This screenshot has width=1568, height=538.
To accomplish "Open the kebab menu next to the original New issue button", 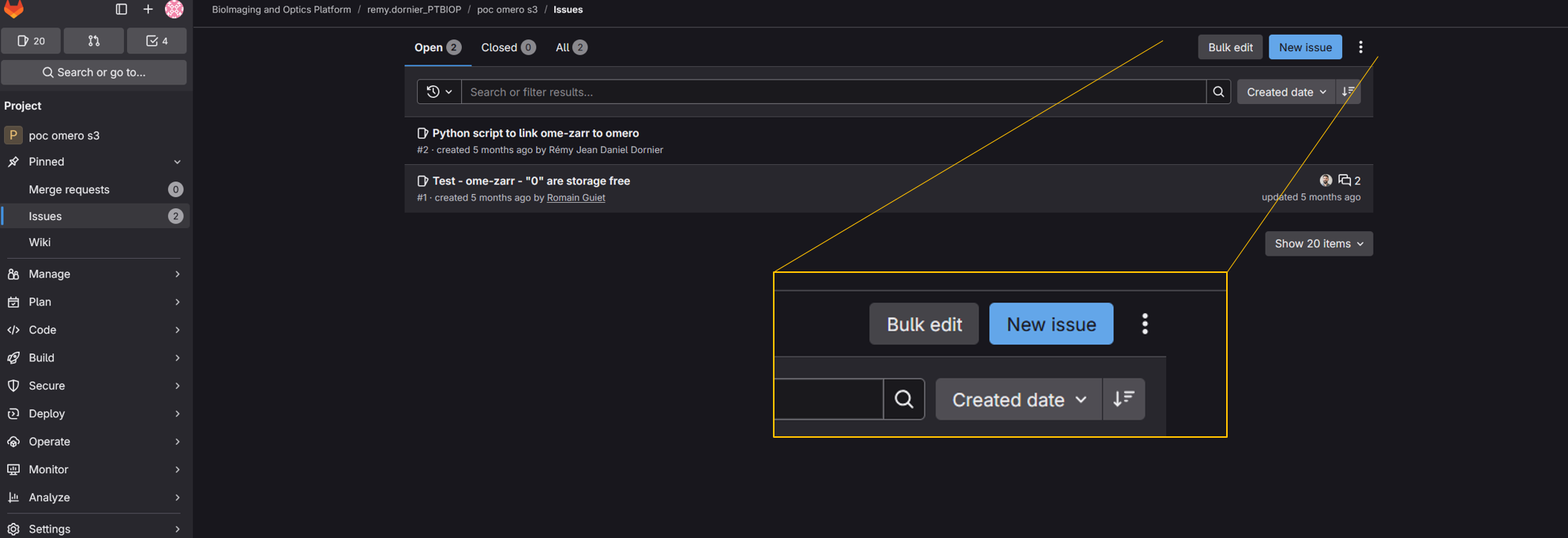I will click(x=1360, y=47).
